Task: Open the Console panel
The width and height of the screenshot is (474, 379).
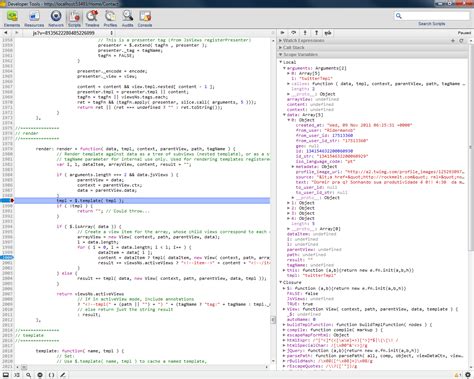Action: 145,19
